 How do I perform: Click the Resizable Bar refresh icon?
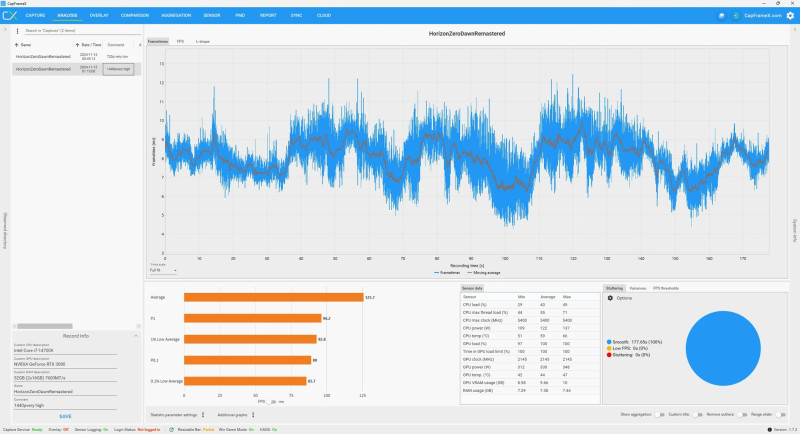(x=171, y=430)
